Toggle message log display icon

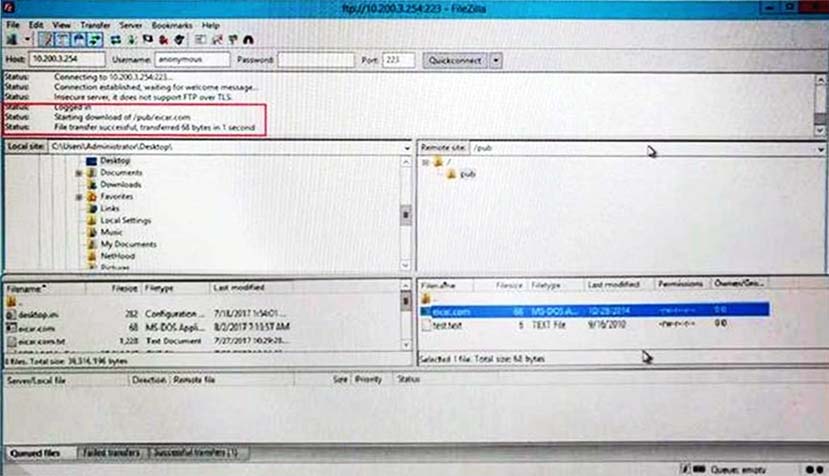pos(46,40)
